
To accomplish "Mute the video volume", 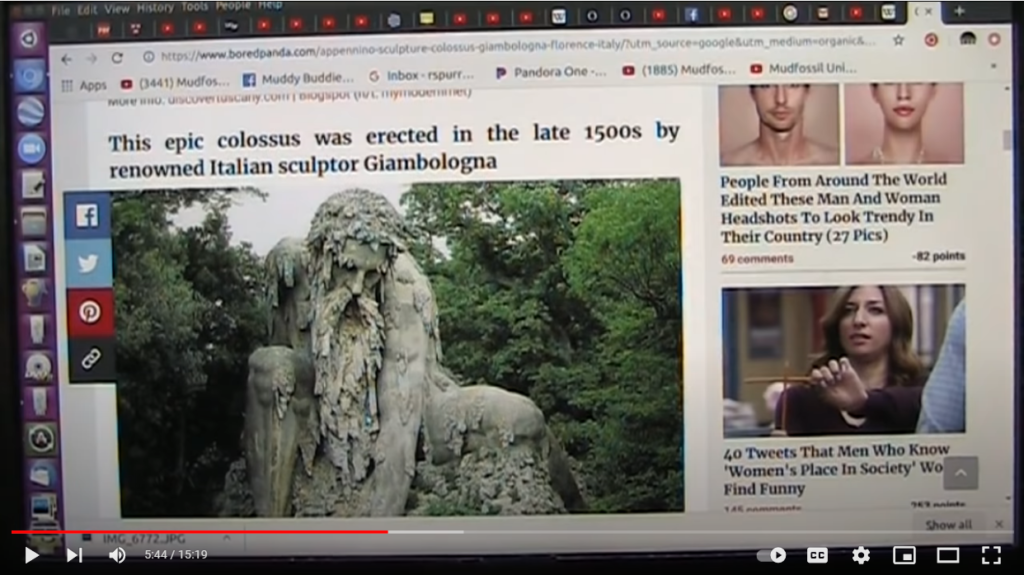I will 117,555.
